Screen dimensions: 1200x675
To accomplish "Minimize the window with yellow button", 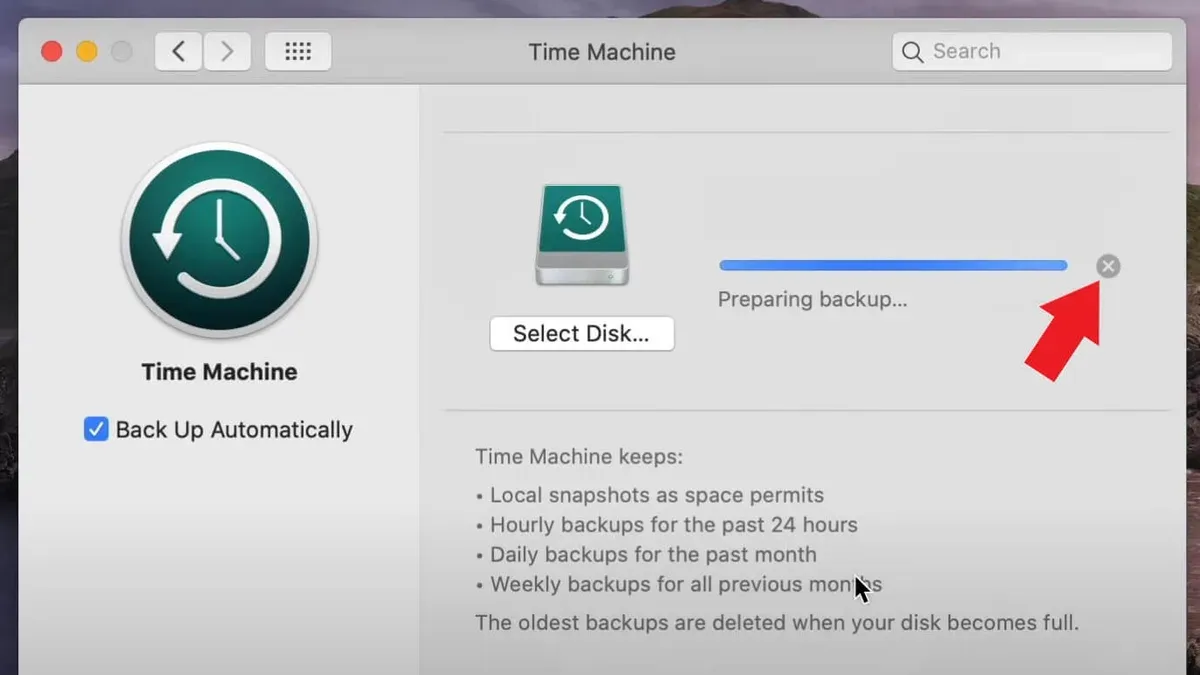I will (87, 51).
